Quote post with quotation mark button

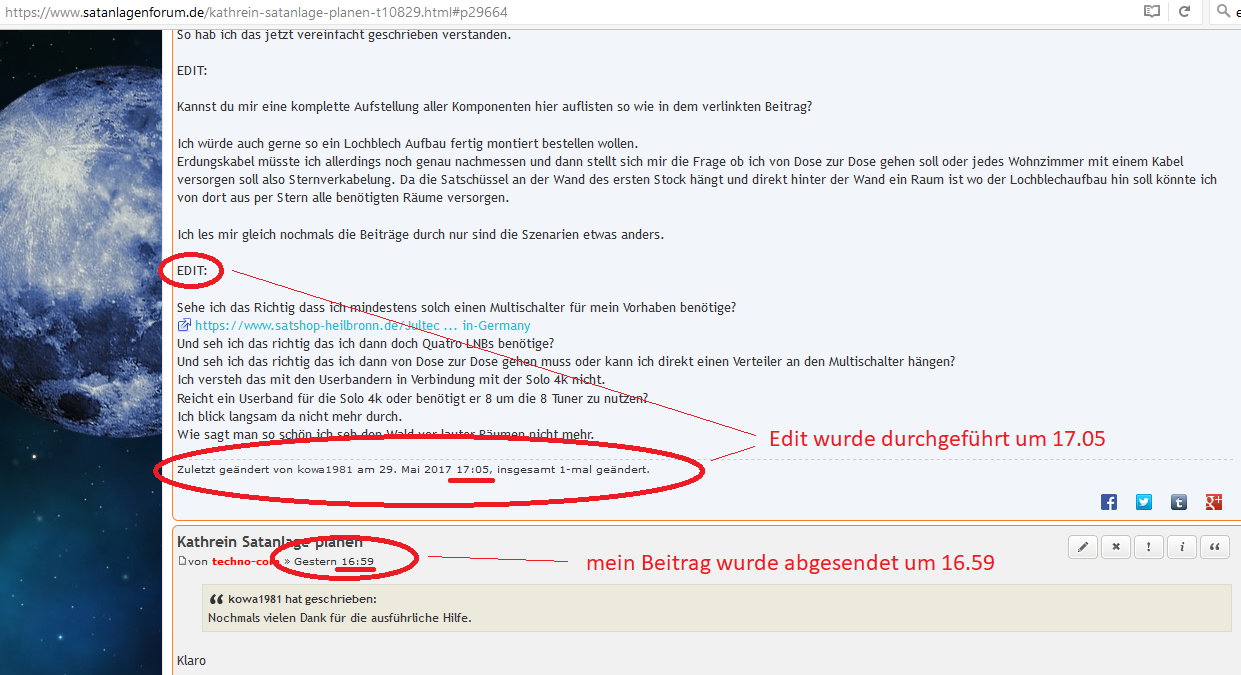point(1215,547)
